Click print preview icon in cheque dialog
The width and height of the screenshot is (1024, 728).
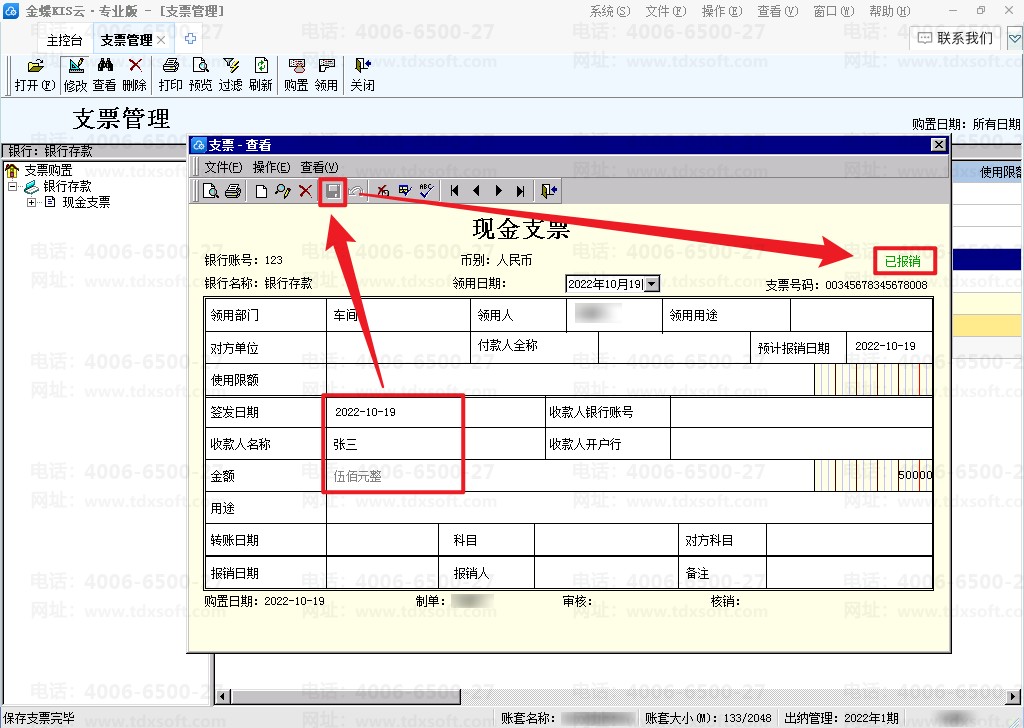211,191
